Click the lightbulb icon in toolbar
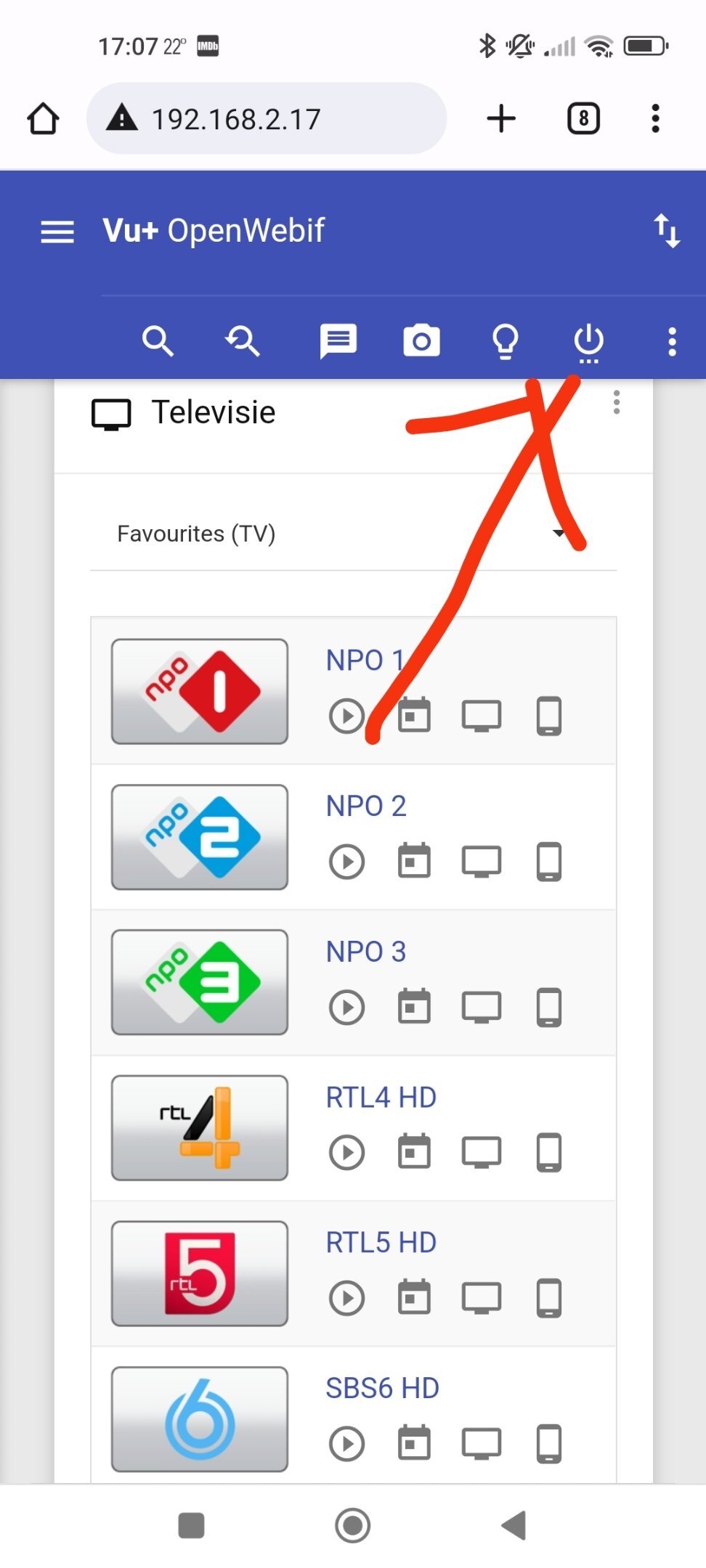The height and width of the screenshot is (1568, 706). [x=506, y=341]
